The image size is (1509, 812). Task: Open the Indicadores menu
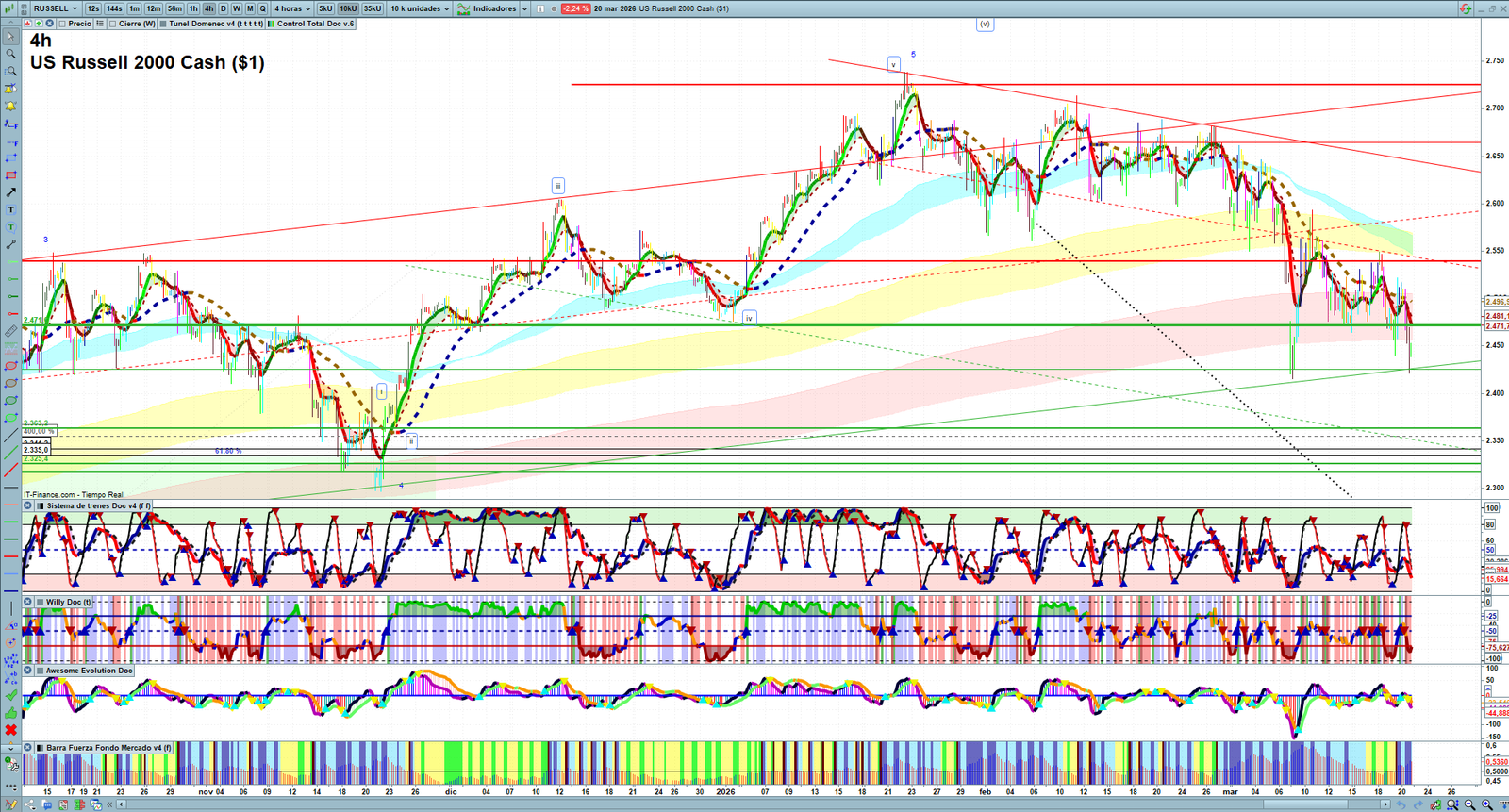(492, 8)
